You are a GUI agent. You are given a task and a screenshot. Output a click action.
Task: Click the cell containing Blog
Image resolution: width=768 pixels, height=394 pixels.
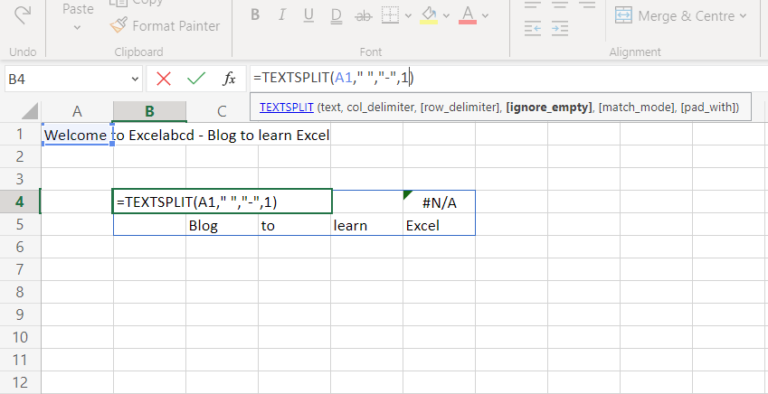click(222, 224)
